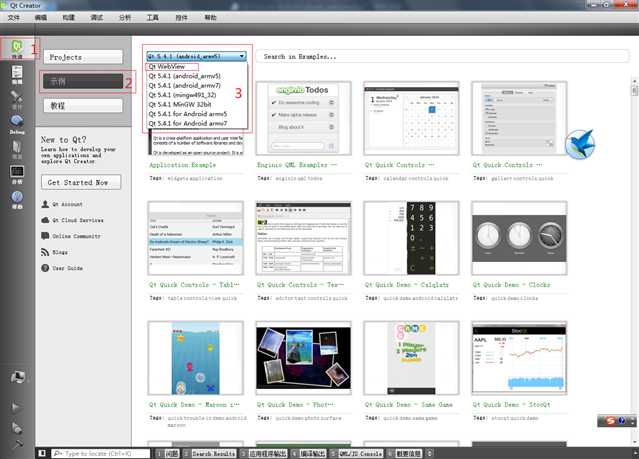
Task: Click the examples scrollbar up arrow
Action: 635,80
